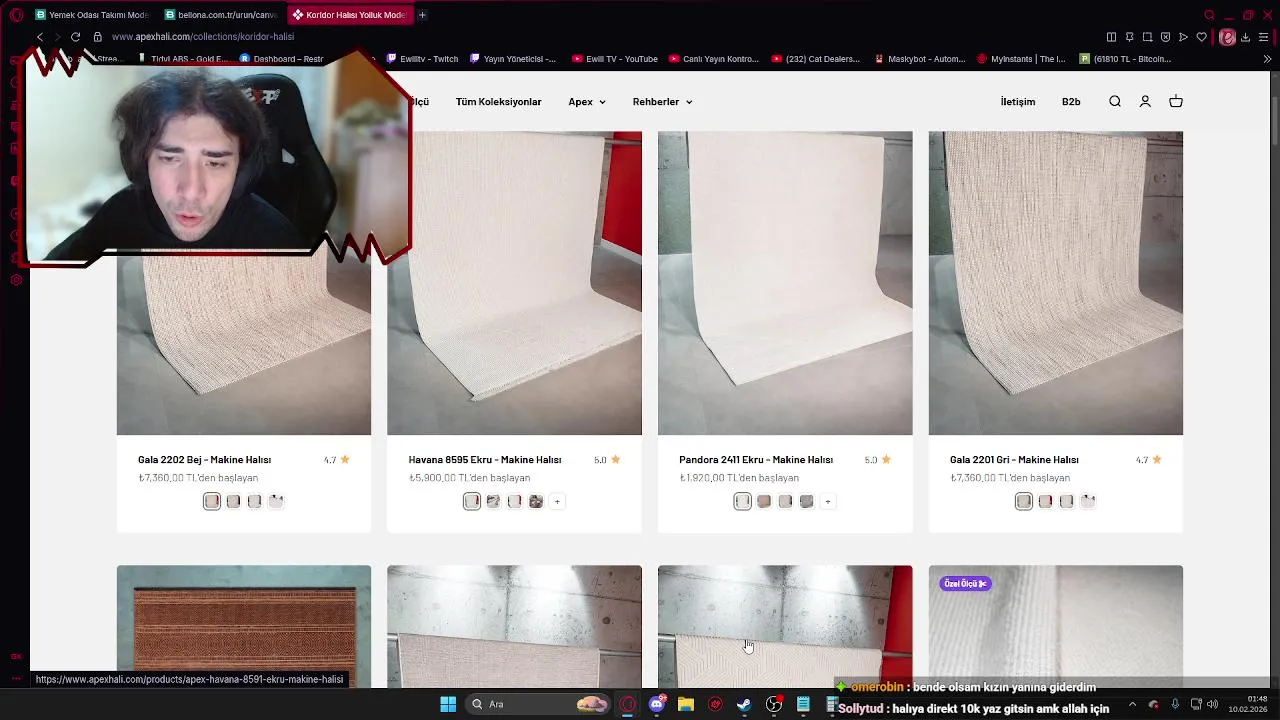Show more Pandora 2411 color variants
This screenshot has width=1280, height=720.
coord(828,501)
